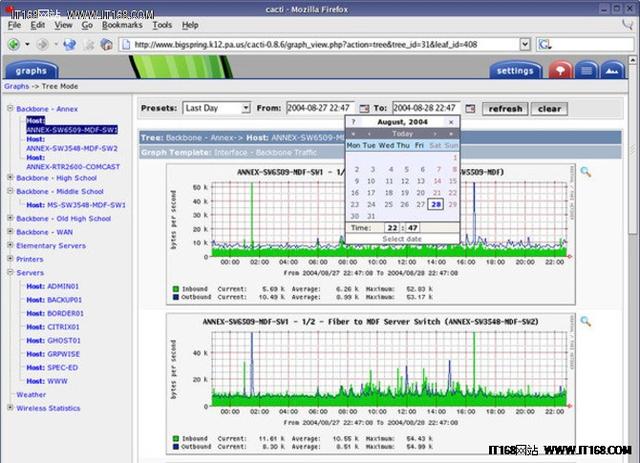Image resolution: width=640 pixels, height=463 pixels.
Task: Expand the Printers tree node
Action: coord(10,259)
